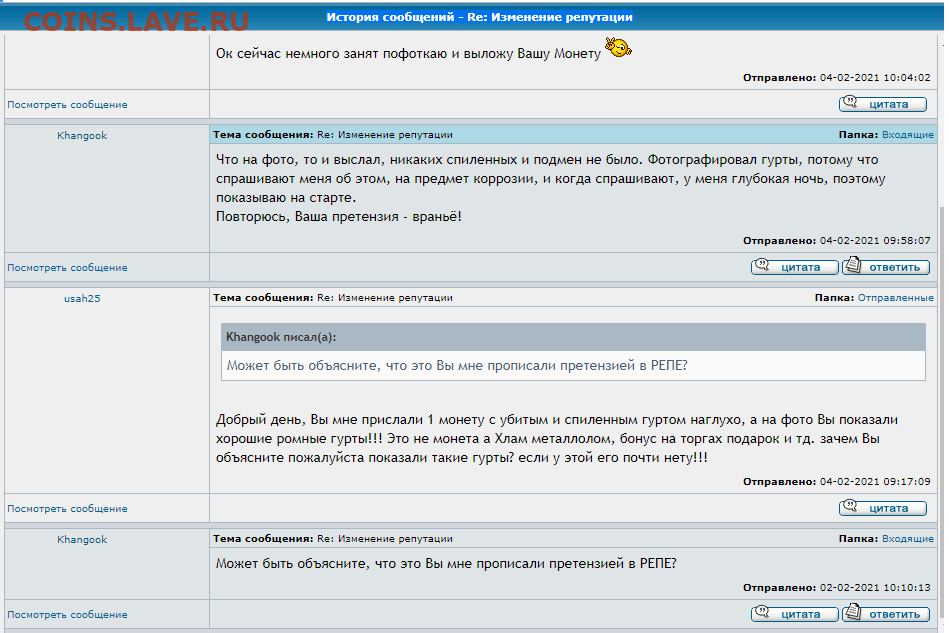This screenshot has height=633, width=949.
Task: Open Посмотреть сообщение link for the 10:04:02 message
Action: 67,105
